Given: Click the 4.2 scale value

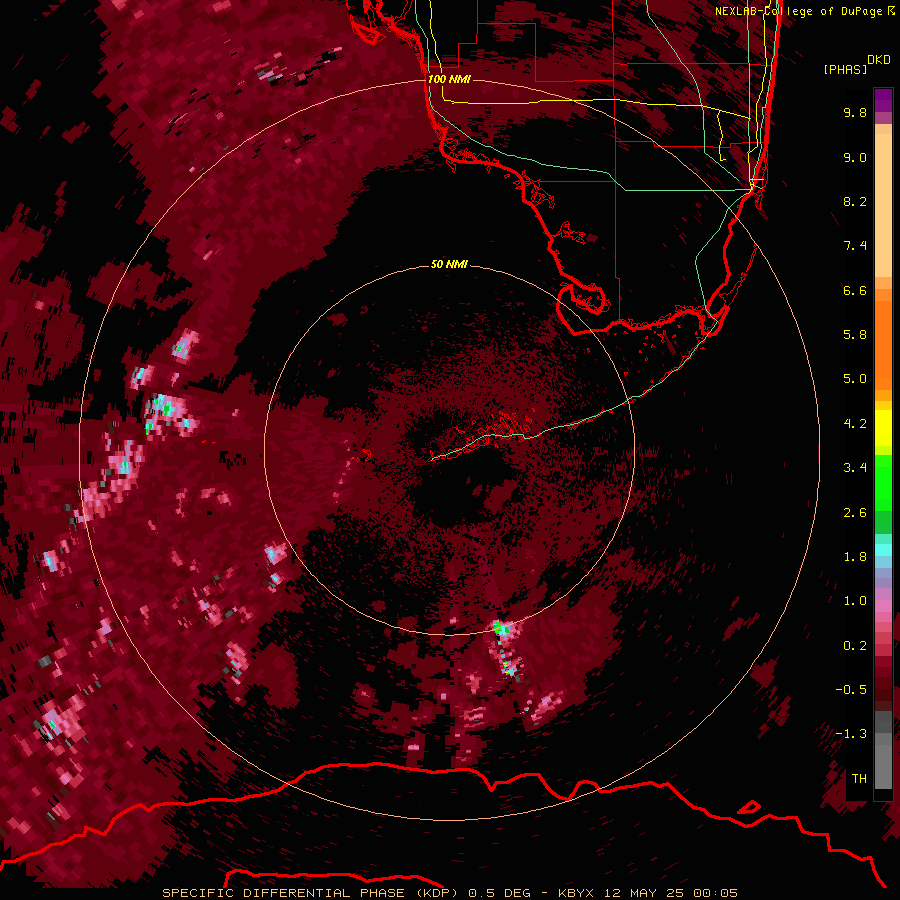Looking at the screenshot, I should [x=855, y=424].
